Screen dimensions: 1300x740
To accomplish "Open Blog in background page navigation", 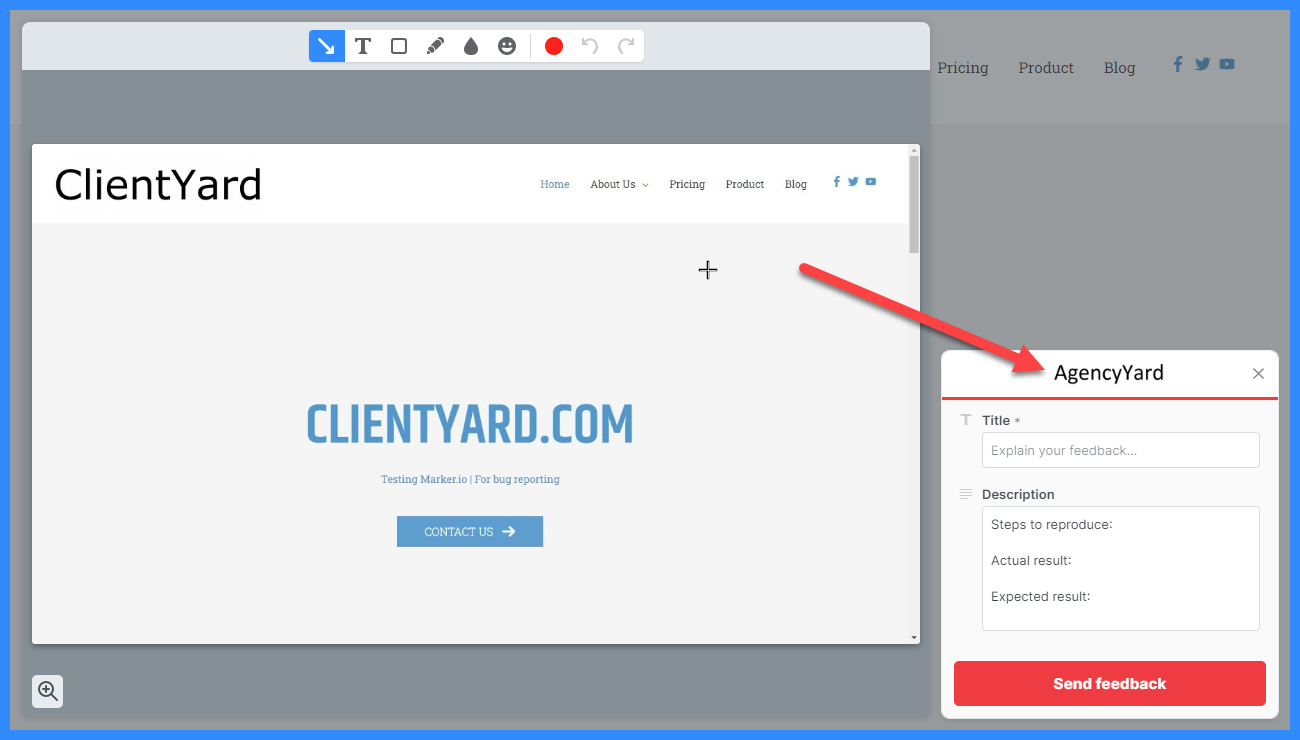I will tap(1120, 68).
